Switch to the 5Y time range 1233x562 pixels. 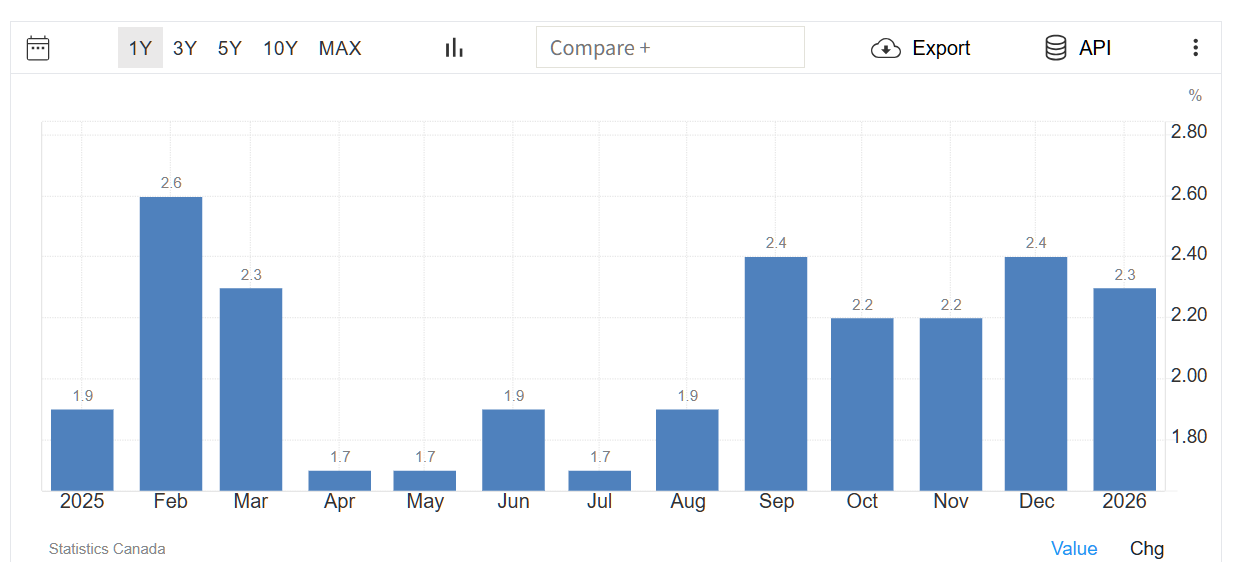(230, 48)
